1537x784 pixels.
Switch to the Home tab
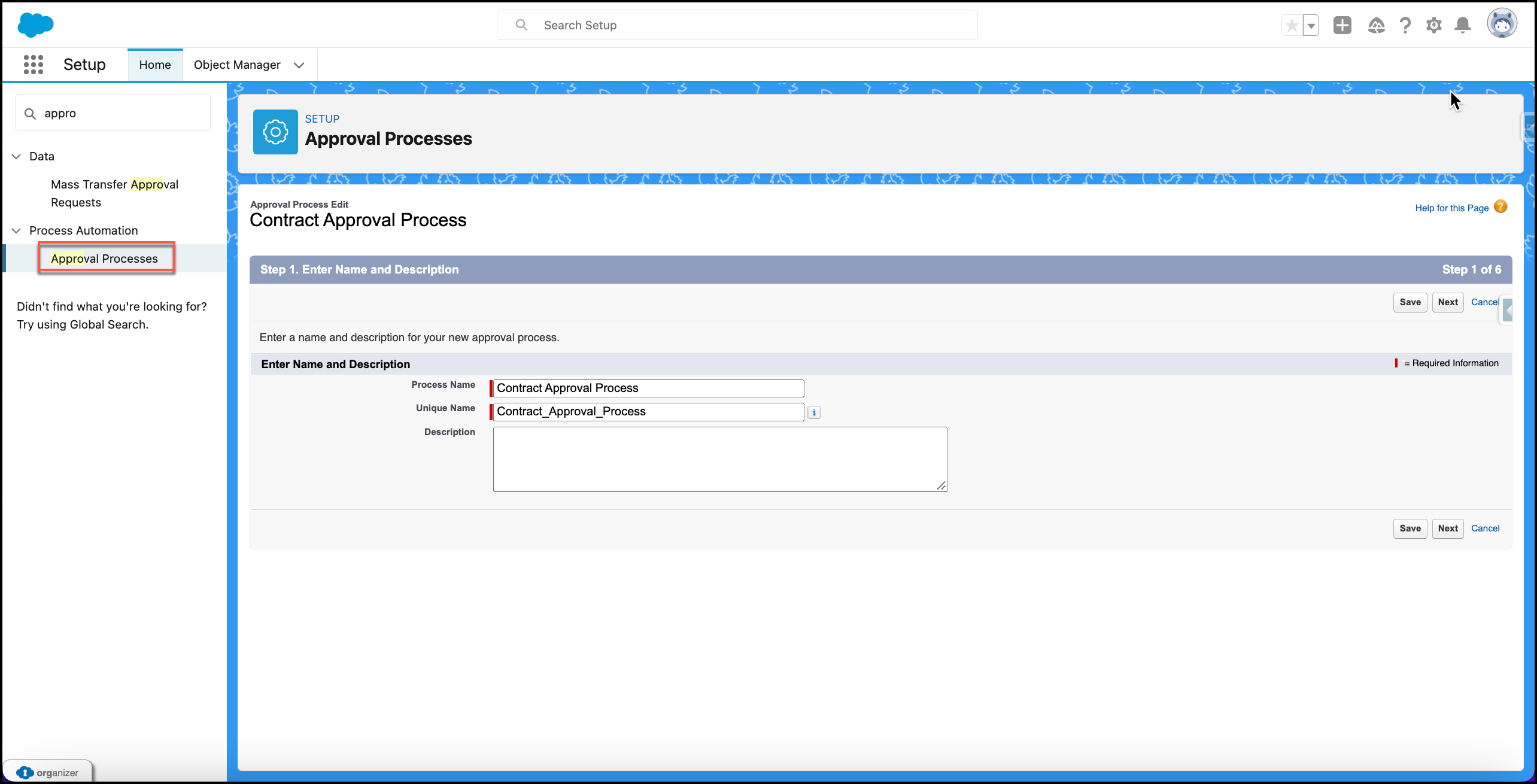155,65
